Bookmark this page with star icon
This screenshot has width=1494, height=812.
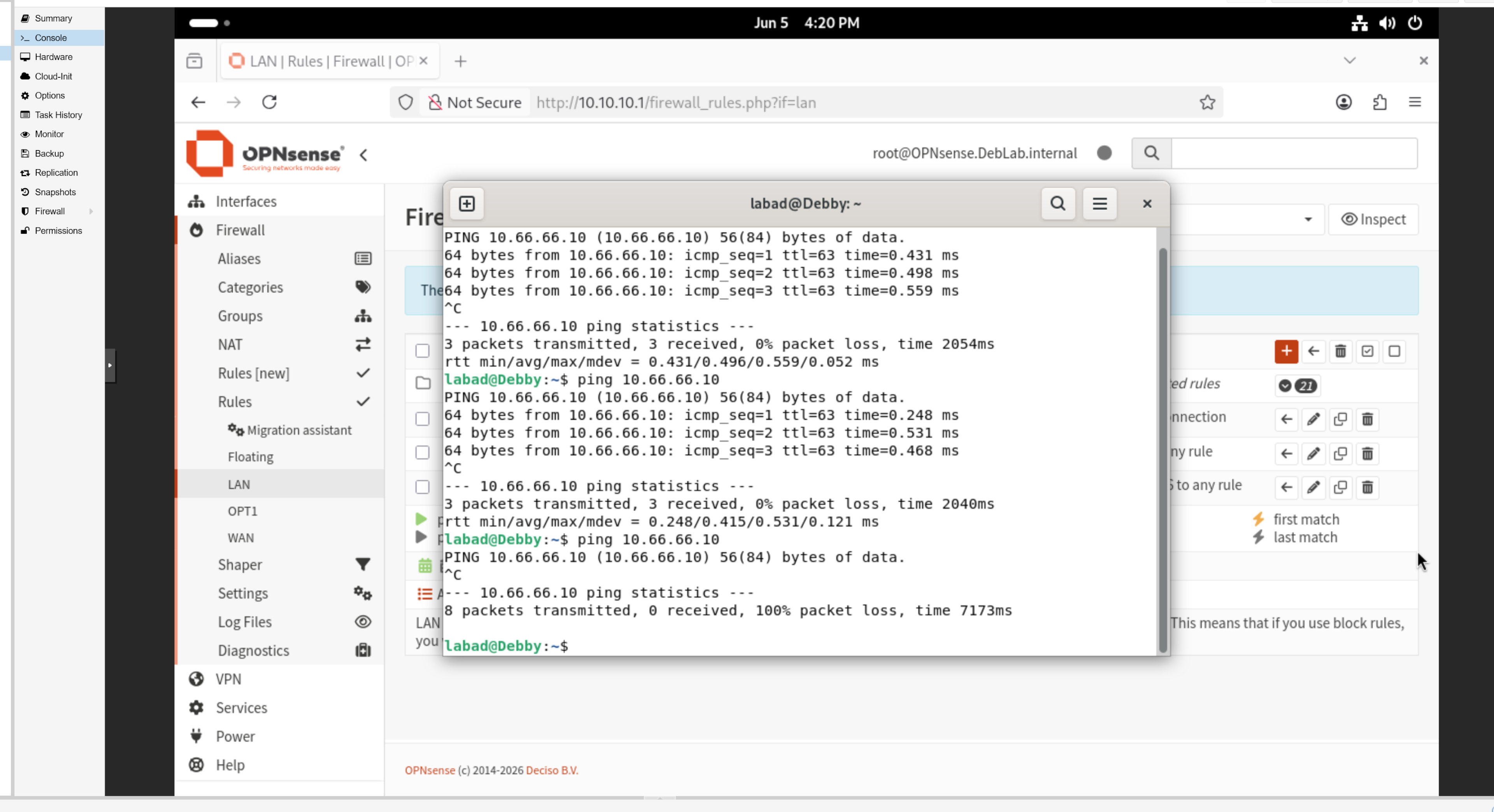click(1208, 103)
